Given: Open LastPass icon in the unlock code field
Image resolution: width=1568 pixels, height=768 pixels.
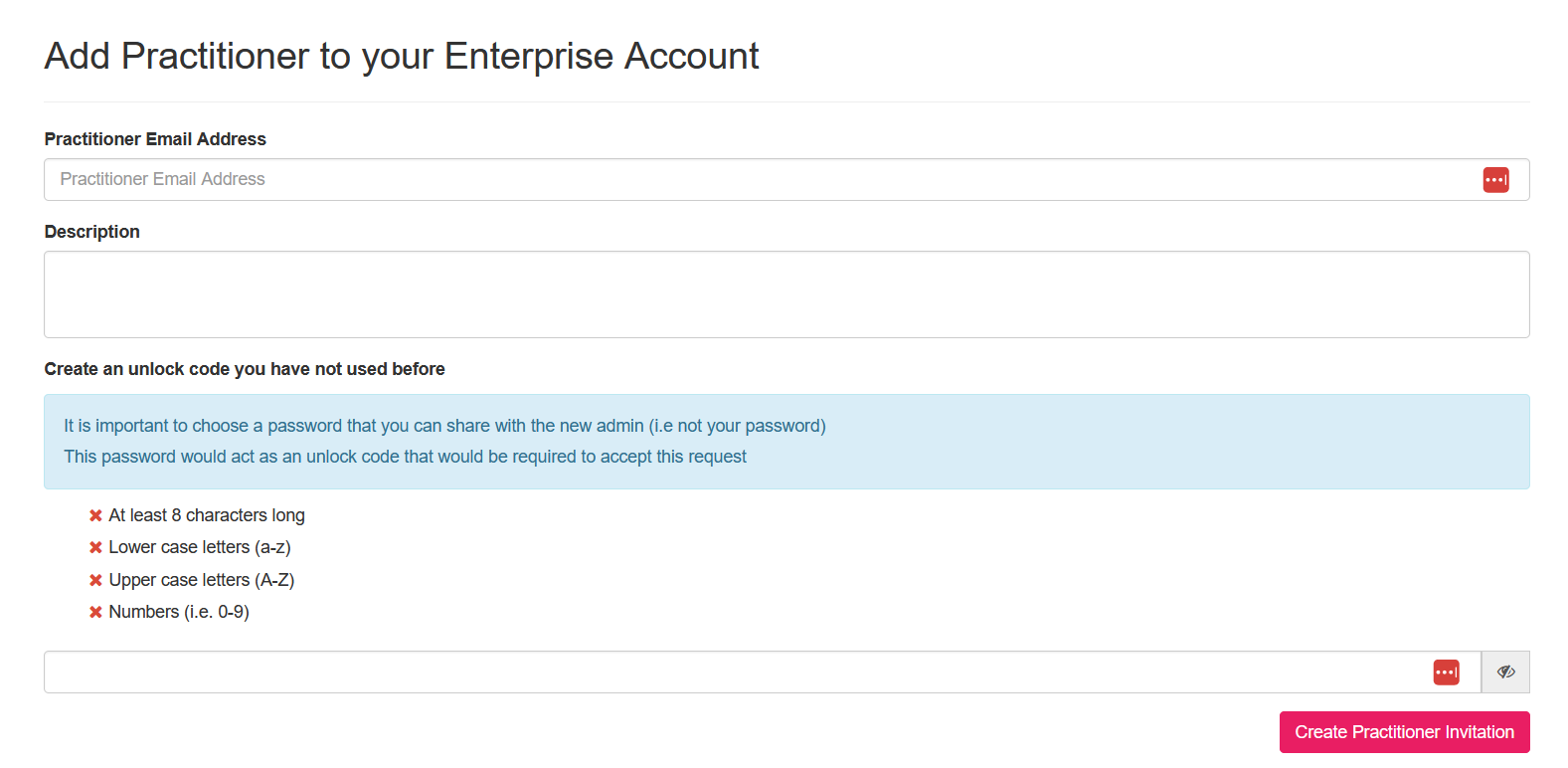Looking at the screenshot, I should pos(1446,672).
